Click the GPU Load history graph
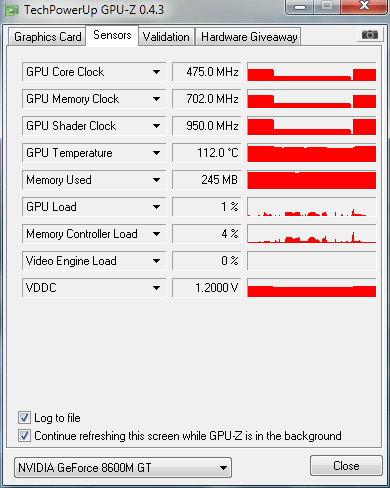Image resolution: width=390 pixels, height=488 pixels. click(312, 207)
